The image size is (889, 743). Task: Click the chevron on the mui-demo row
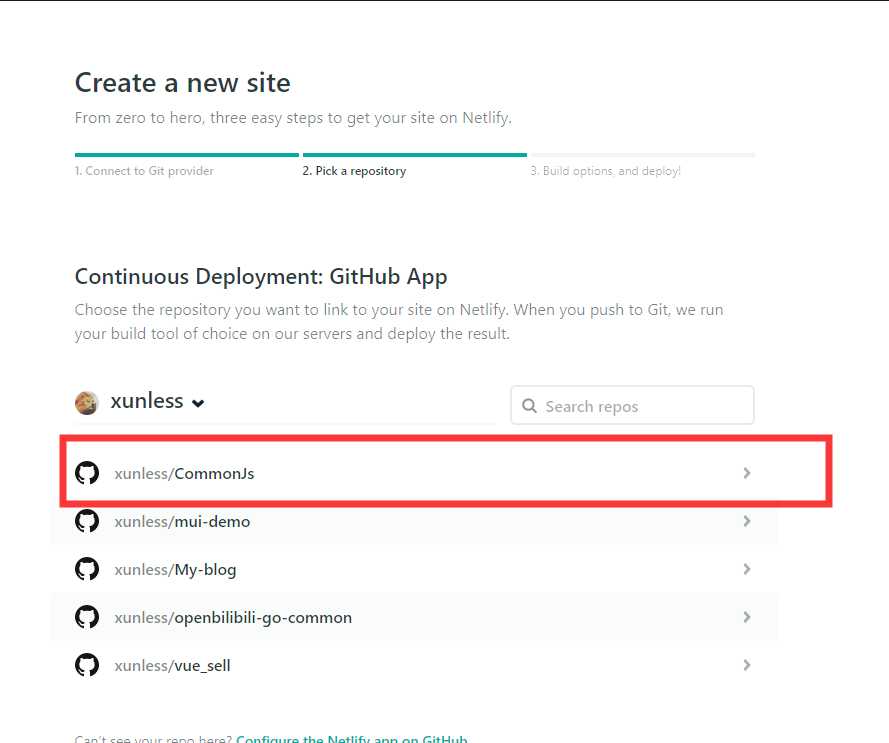[x=746, y=521]
